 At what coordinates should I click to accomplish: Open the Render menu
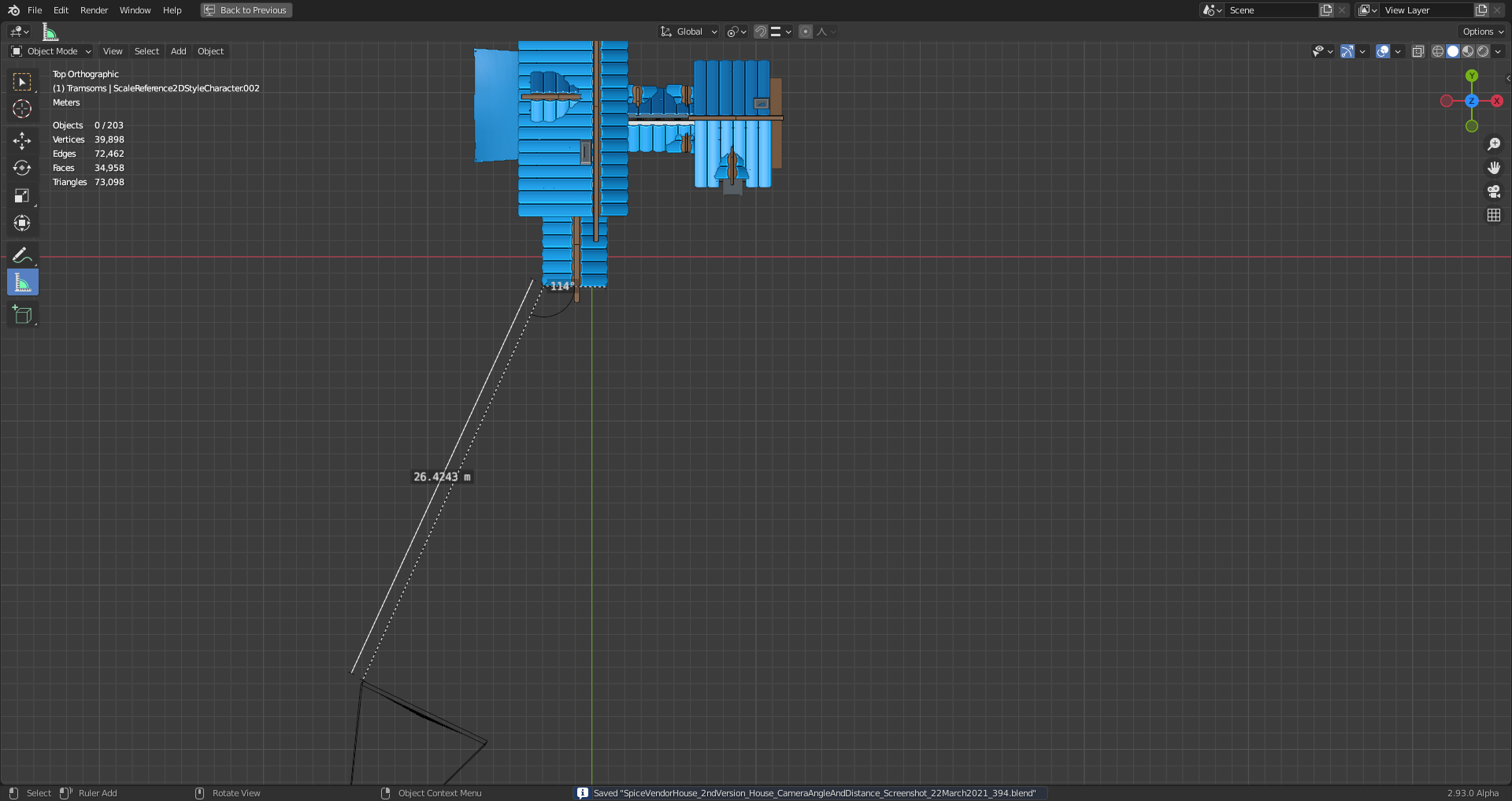[x=94, y=10]
